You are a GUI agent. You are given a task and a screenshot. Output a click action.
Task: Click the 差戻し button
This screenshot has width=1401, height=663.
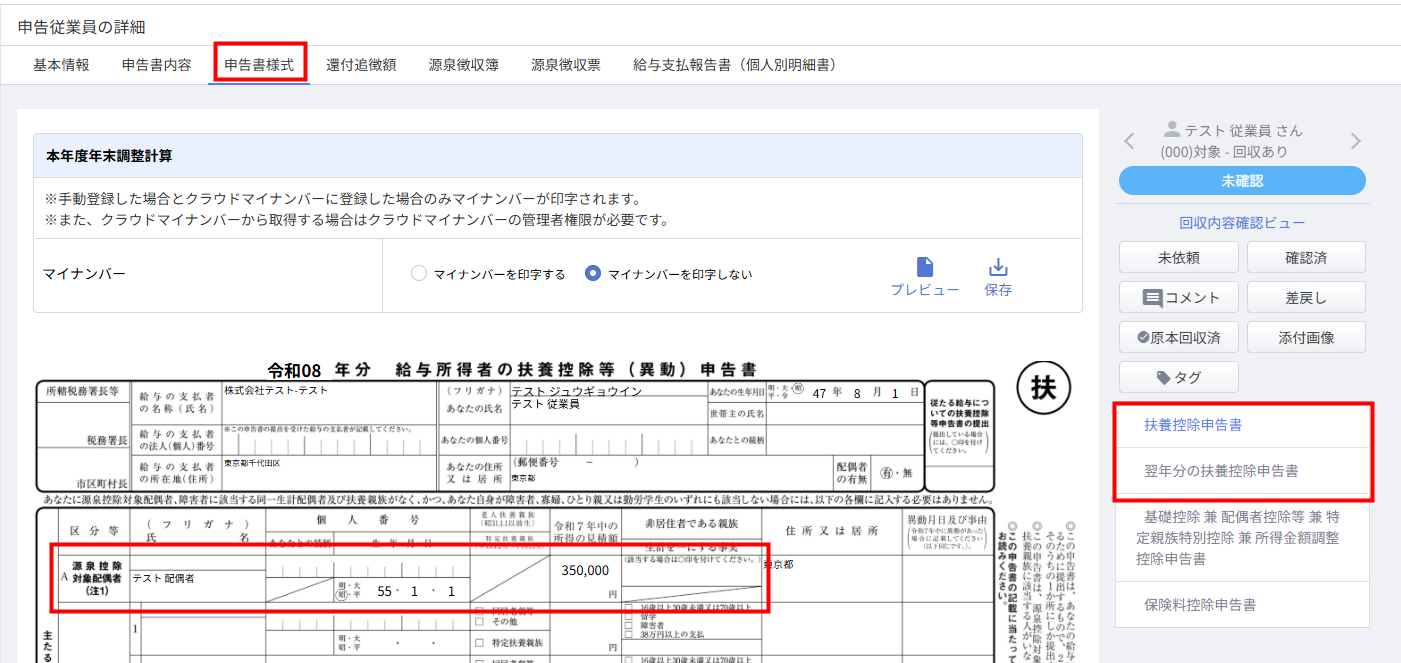[1306, 297]
